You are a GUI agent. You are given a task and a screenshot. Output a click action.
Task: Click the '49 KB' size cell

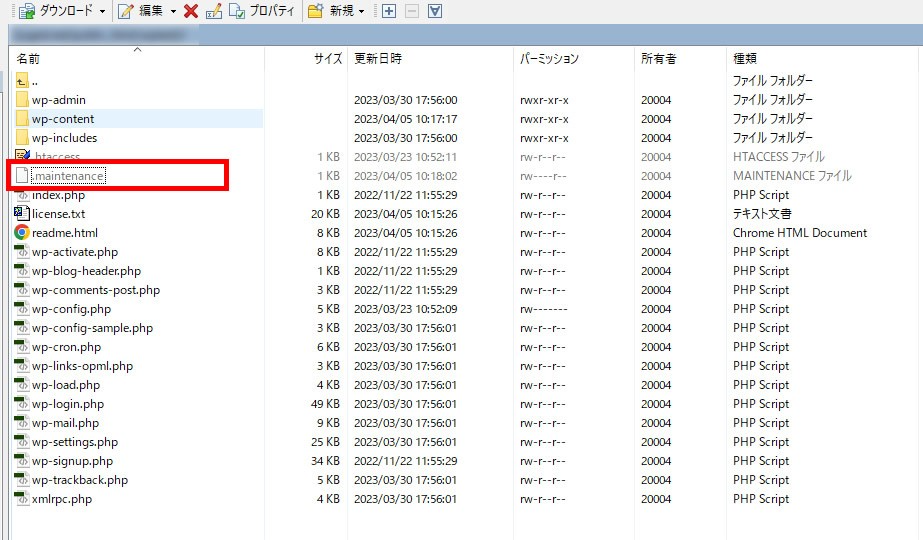click(x=326, y=404)
